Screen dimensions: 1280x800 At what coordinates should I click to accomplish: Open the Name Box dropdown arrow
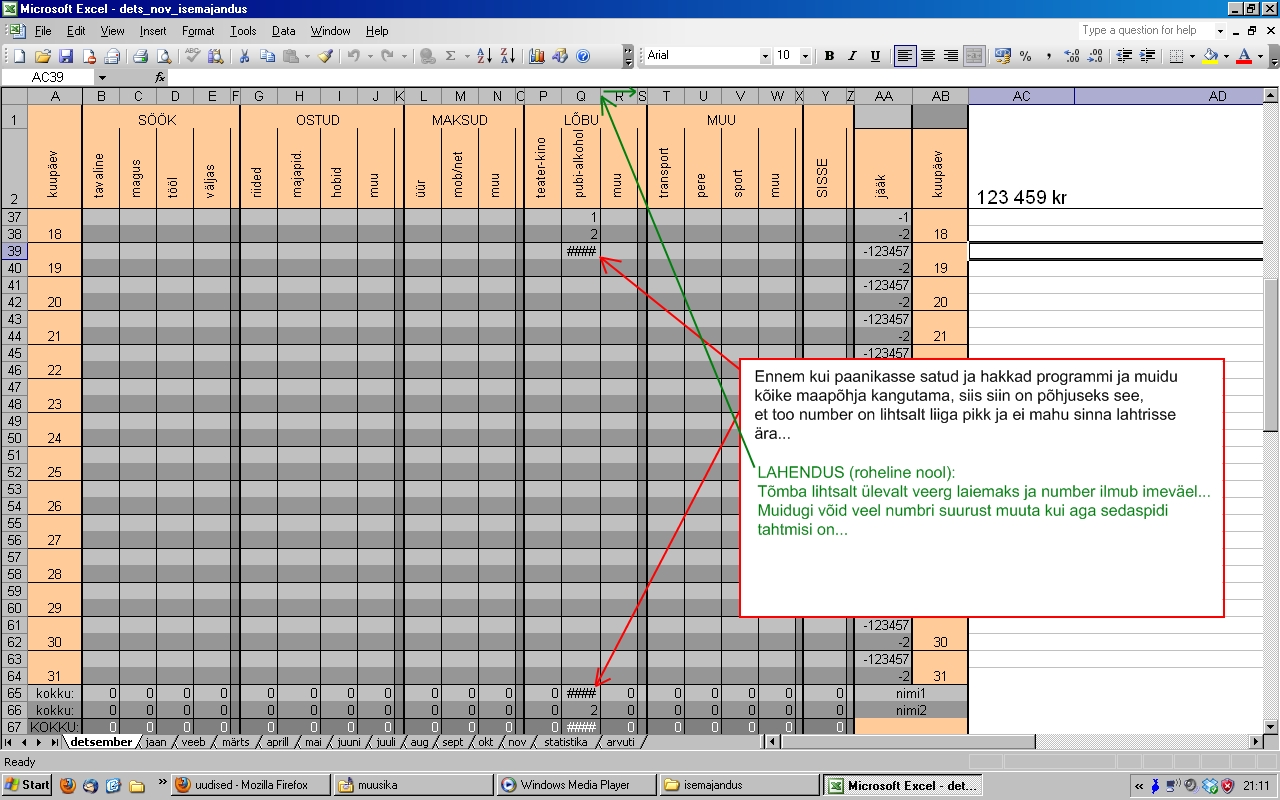(x=102, y=77)
